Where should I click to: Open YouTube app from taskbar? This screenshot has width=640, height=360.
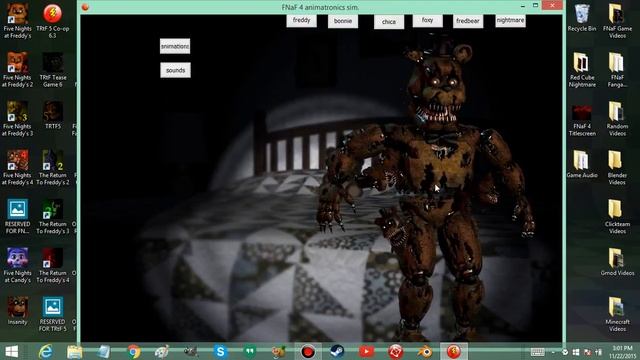click(x=366, y=351)
